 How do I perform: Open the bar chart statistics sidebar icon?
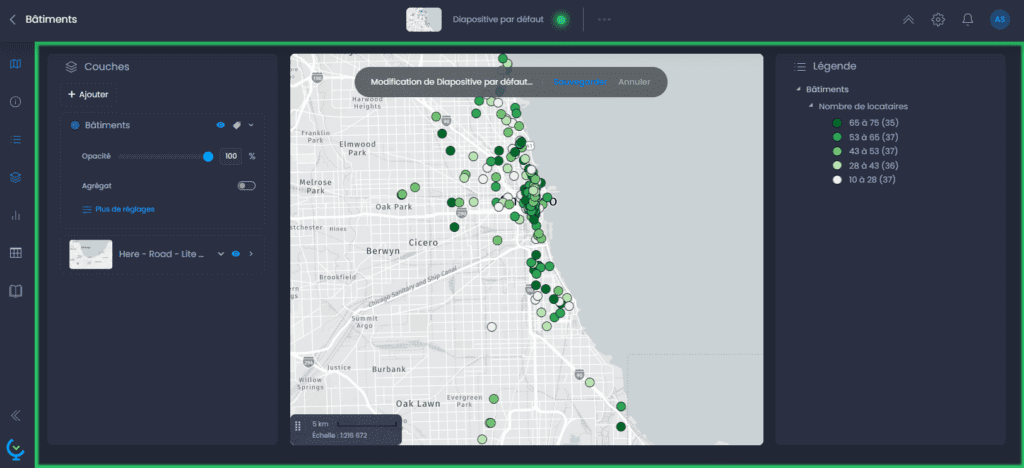coord(16,215)
